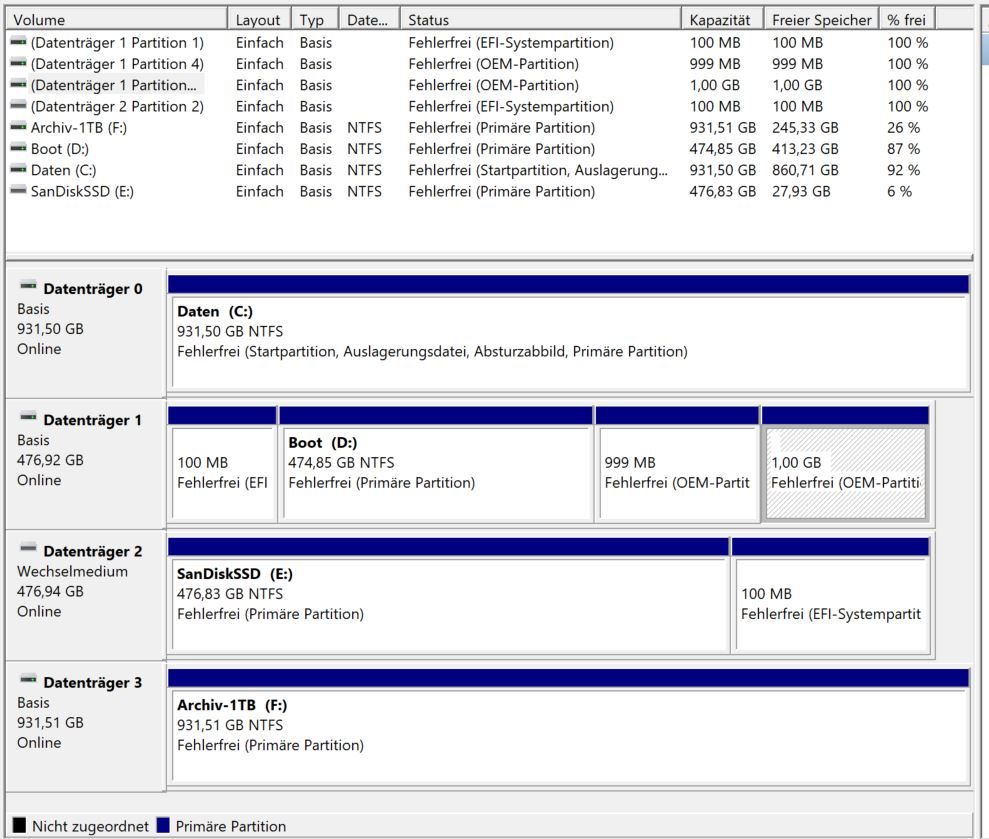Click the disk icon next to Datenträger 2
This screenshot has width=989, height=839.
click(x=28, y=551)
